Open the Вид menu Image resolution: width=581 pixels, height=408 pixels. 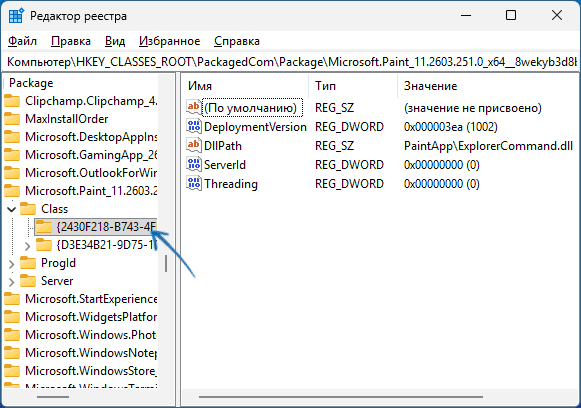click(x=115, y=41)
